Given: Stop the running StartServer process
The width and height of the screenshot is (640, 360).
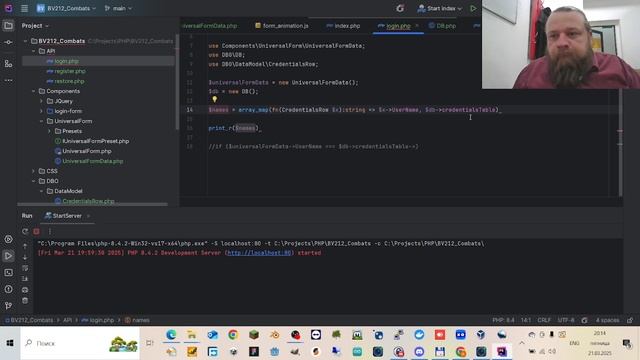Looking at the screenshot, I should (37, 231).
